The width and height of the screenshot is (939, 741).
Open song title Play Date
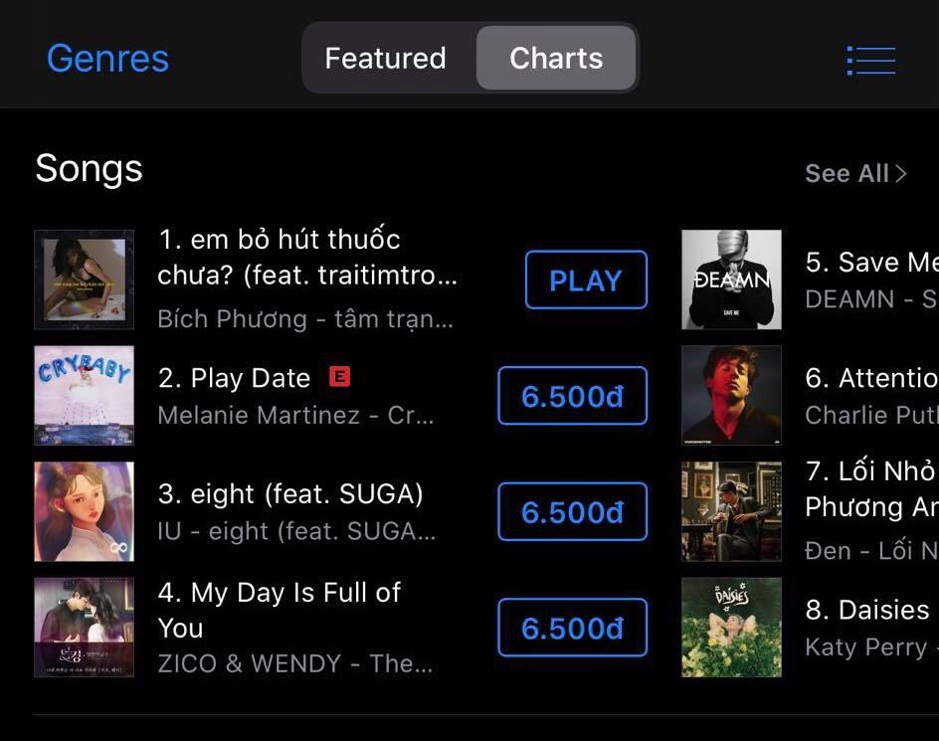click(x=250, y=378)
